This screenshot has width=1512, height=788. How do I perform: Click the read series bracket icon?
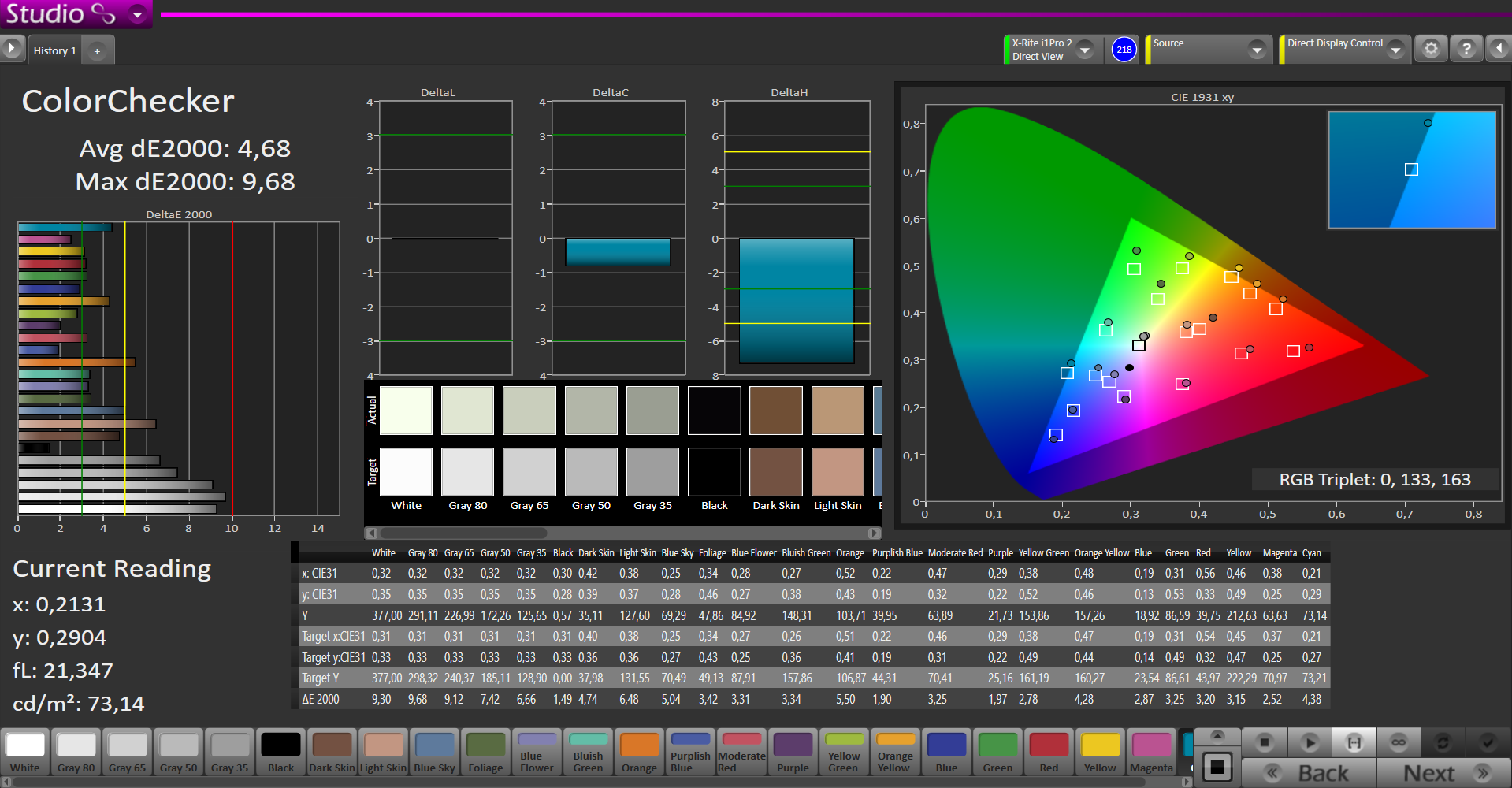pos(1354,742)
